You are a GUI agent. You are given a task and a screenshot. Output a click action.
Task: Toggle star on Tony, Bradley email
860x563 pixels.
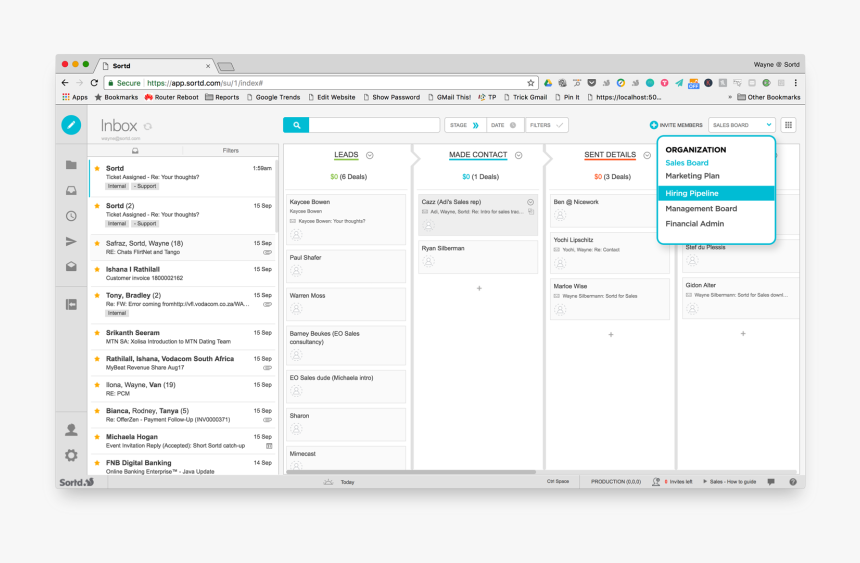coord(97,295)
